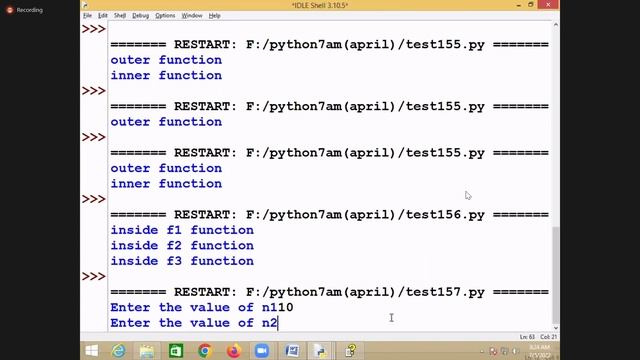
Task: Select the Python IDLE taskbar icon
Action: [x=320, y=351]
